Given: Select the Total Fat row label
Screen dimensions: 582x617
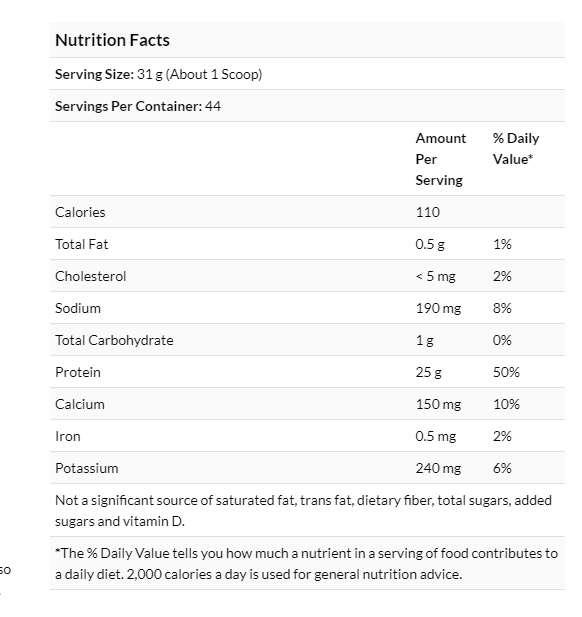Looking at the screenshot, I should pyautogui.click(x=81, y=244).
